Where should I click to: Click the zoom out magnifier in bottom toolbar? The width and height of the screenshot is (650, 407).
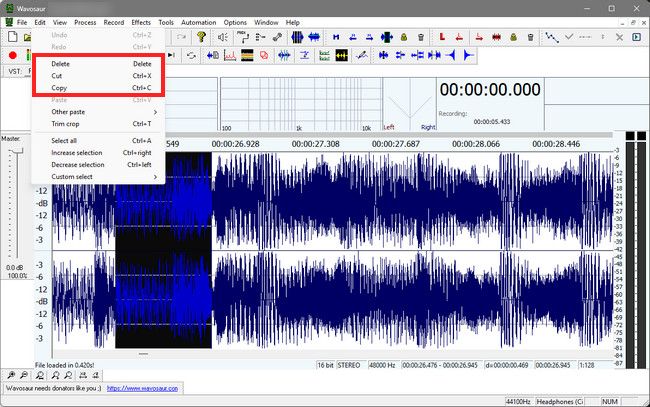pos(24,376)
